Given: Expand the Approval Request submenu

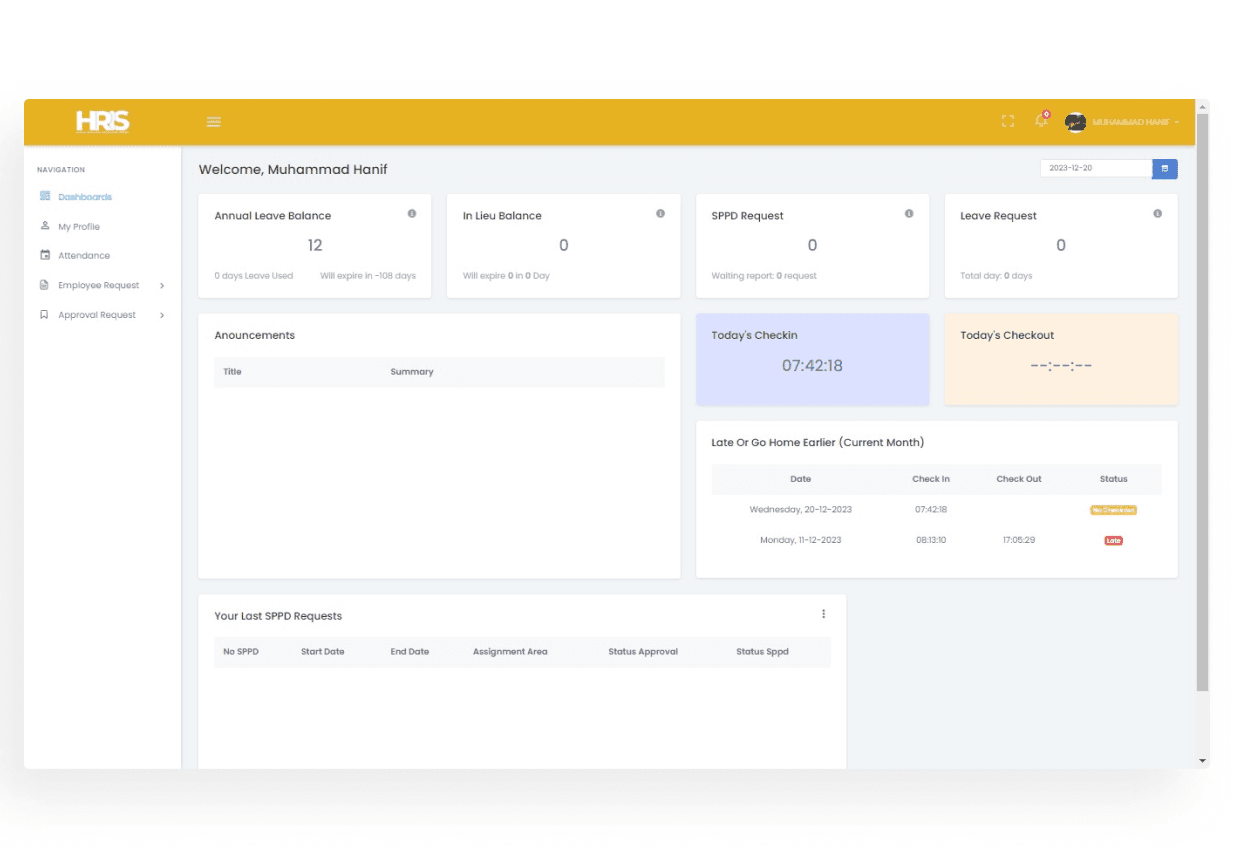Looking at the screenshot, I should point(161,314).
